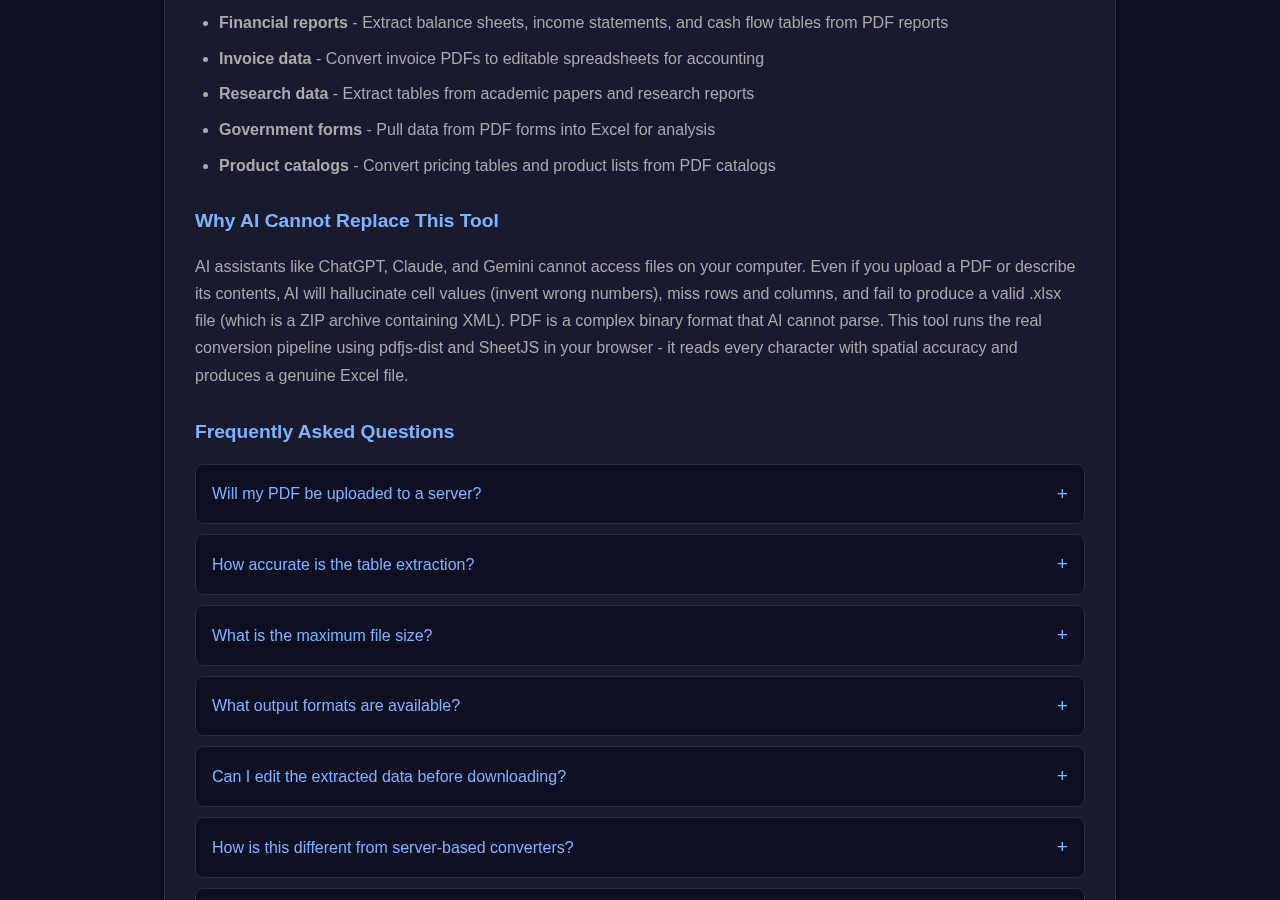Click the 'Product catalogs' list item
Viewport: 1280px width, 900px height.
[497, 166]
